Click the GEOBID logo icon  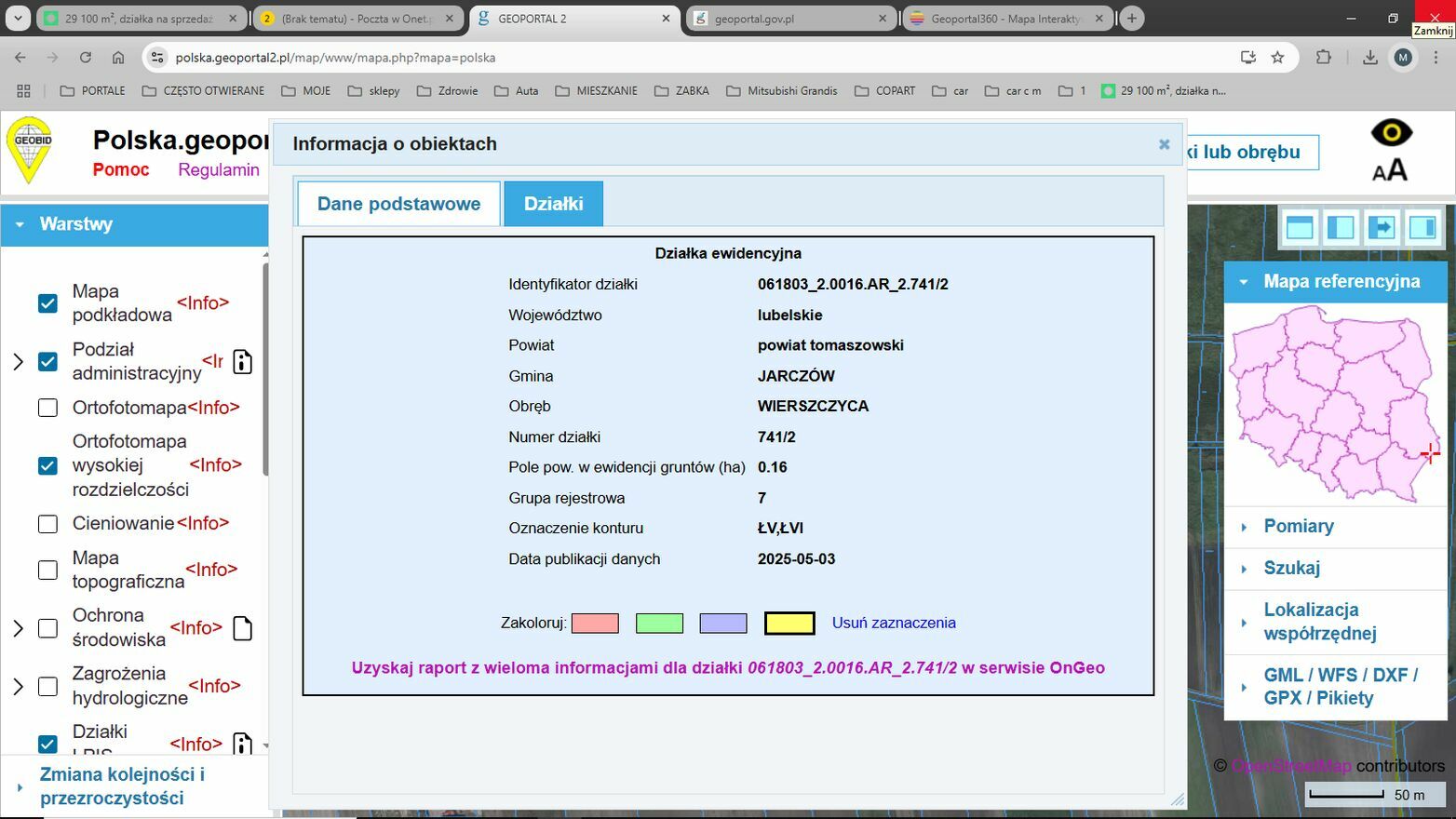click(x=30, y=151)
